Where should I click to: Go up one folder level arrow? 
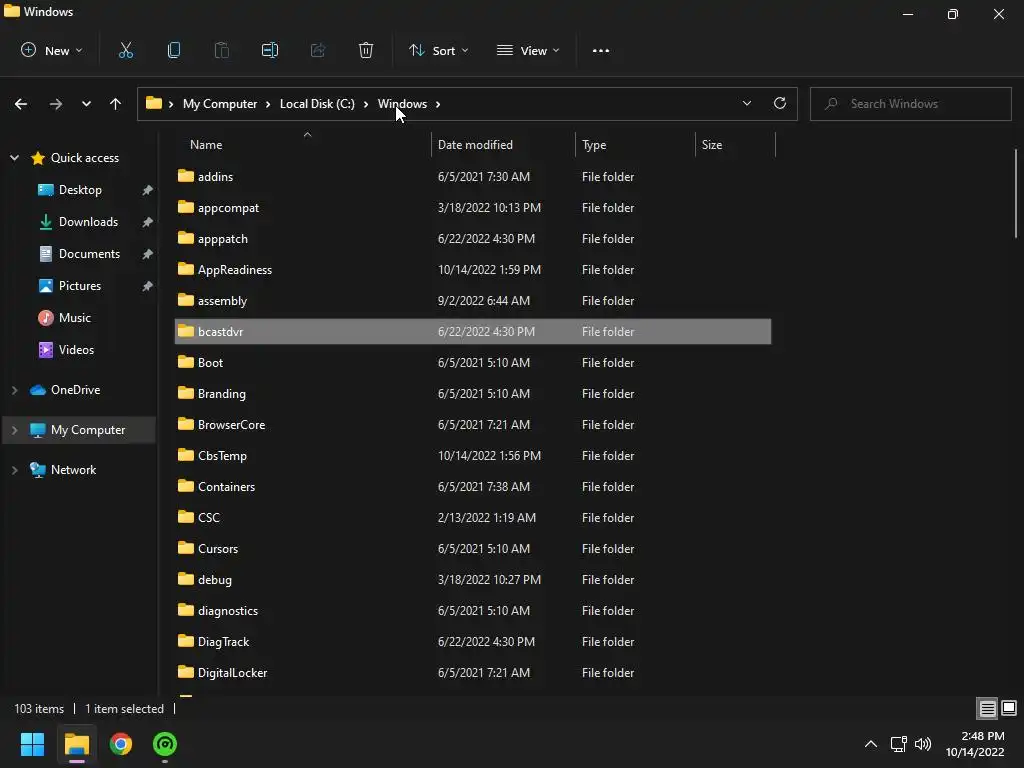[116, 104]
